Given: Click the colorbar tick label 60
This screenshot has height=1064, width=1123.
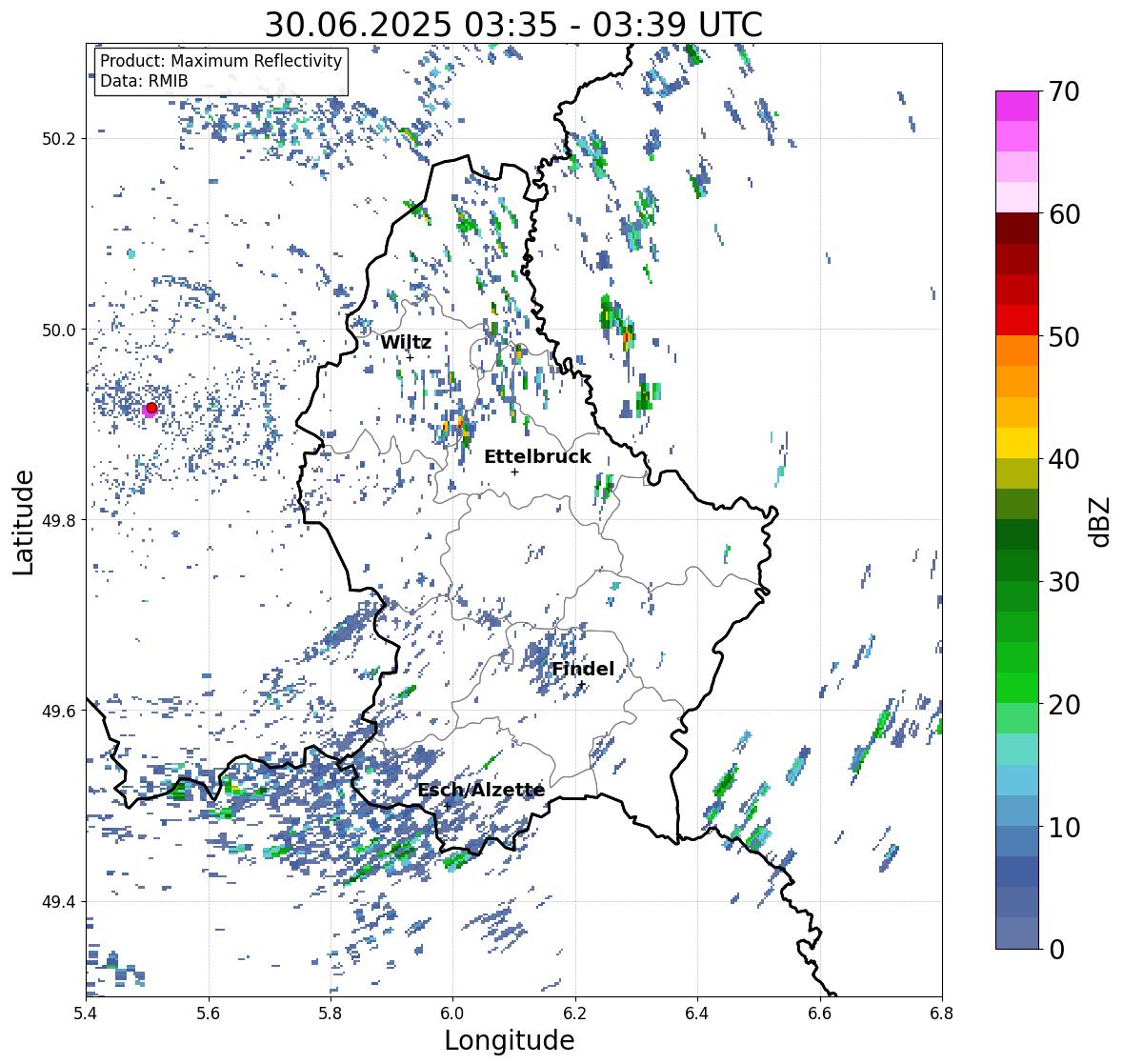Looking at the screenshot, I should pos(1064,214).
